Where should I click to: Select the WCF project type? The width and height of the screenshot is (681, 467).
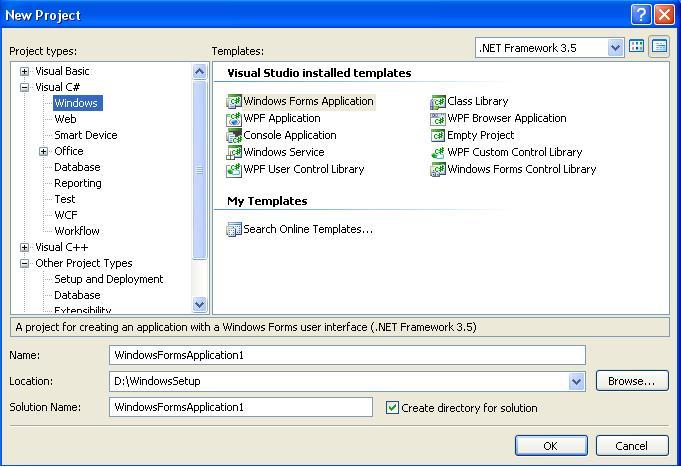pyautogui.click(x=66, y=215)
